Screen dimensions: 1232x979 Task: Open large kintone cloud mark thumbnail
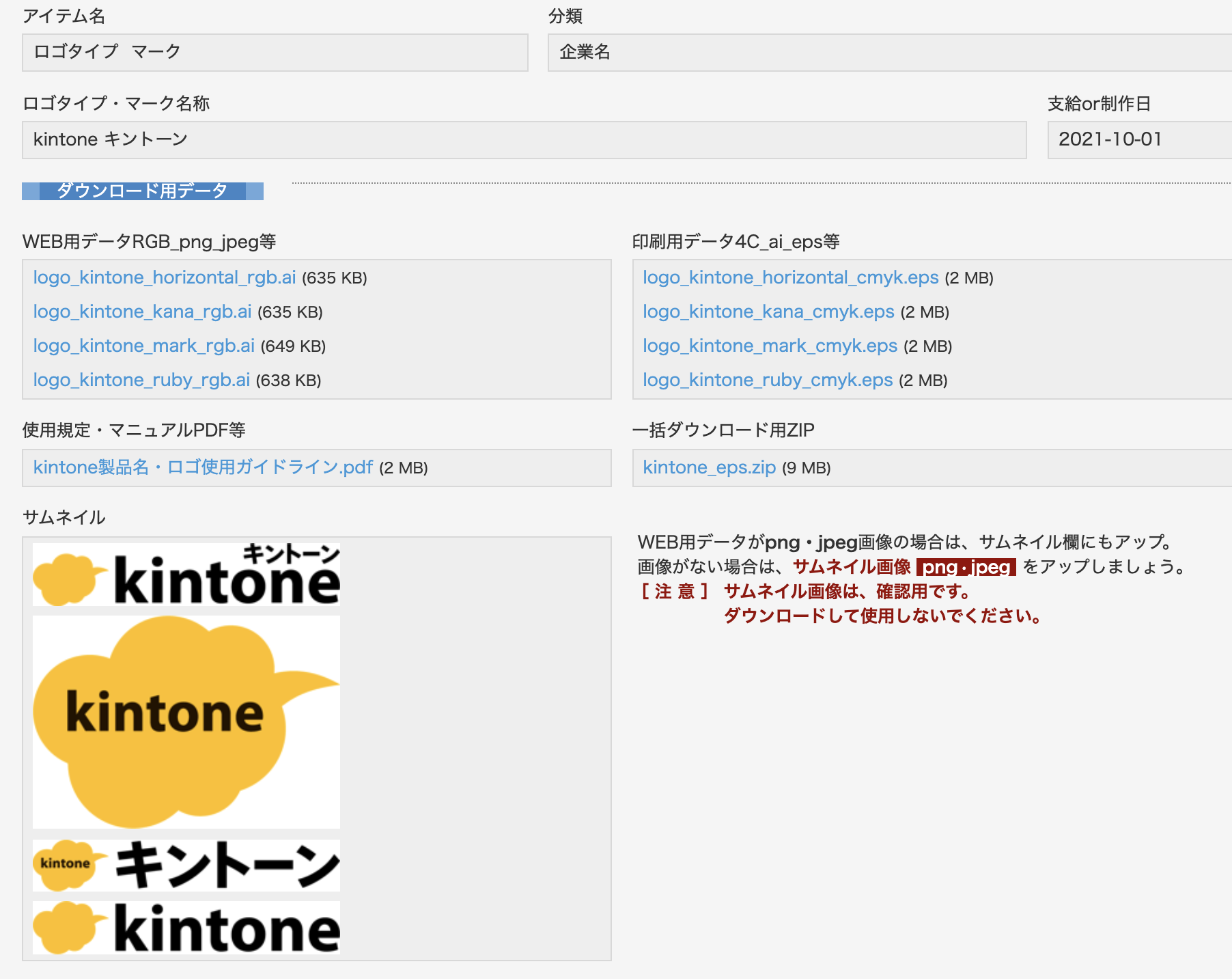click(186, 722)
